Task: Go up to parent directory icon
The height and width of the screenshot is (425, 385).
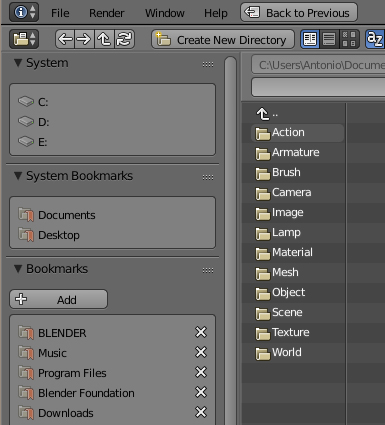Action: pos(104,39)
